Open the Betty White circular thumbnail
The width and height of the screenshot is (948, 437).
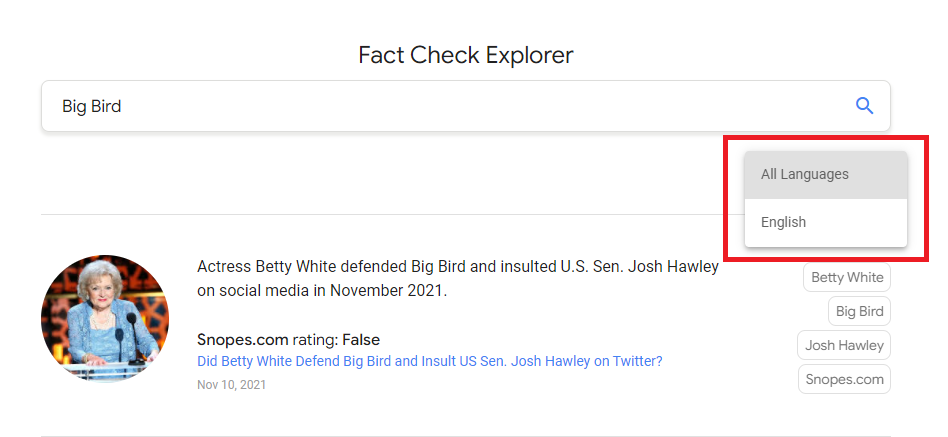[x=105, y=318]
